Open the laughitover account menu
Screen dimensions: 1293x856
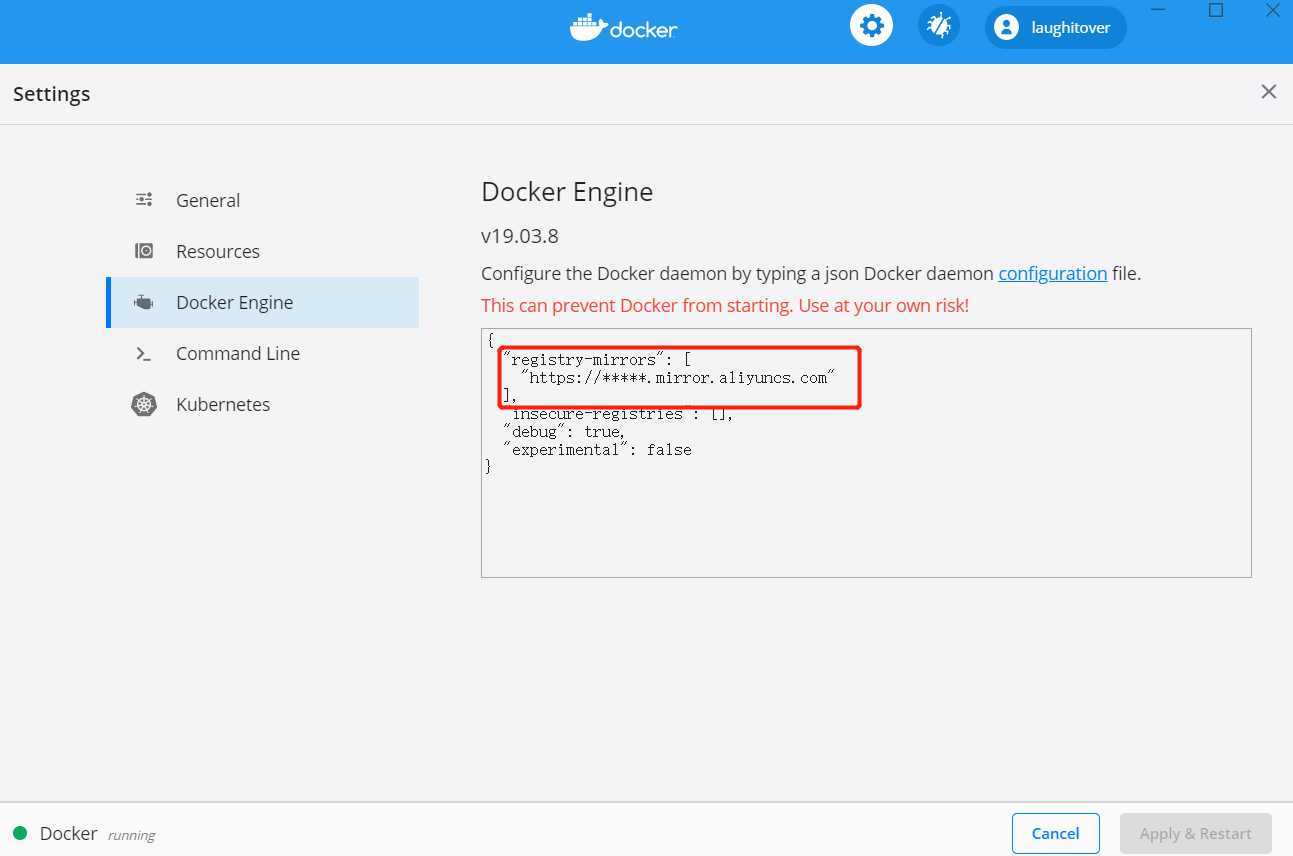[x=1055, y=27]
